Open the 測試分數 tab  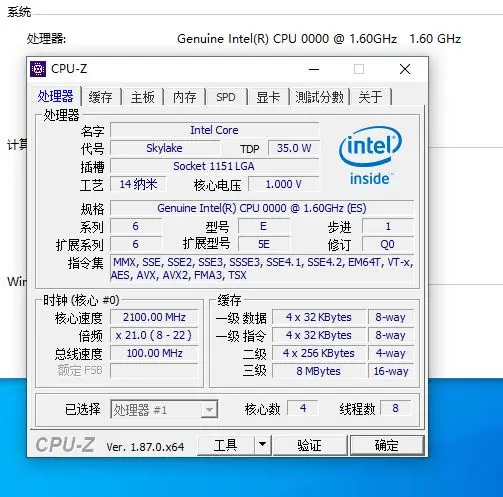(x=319, y=97)
